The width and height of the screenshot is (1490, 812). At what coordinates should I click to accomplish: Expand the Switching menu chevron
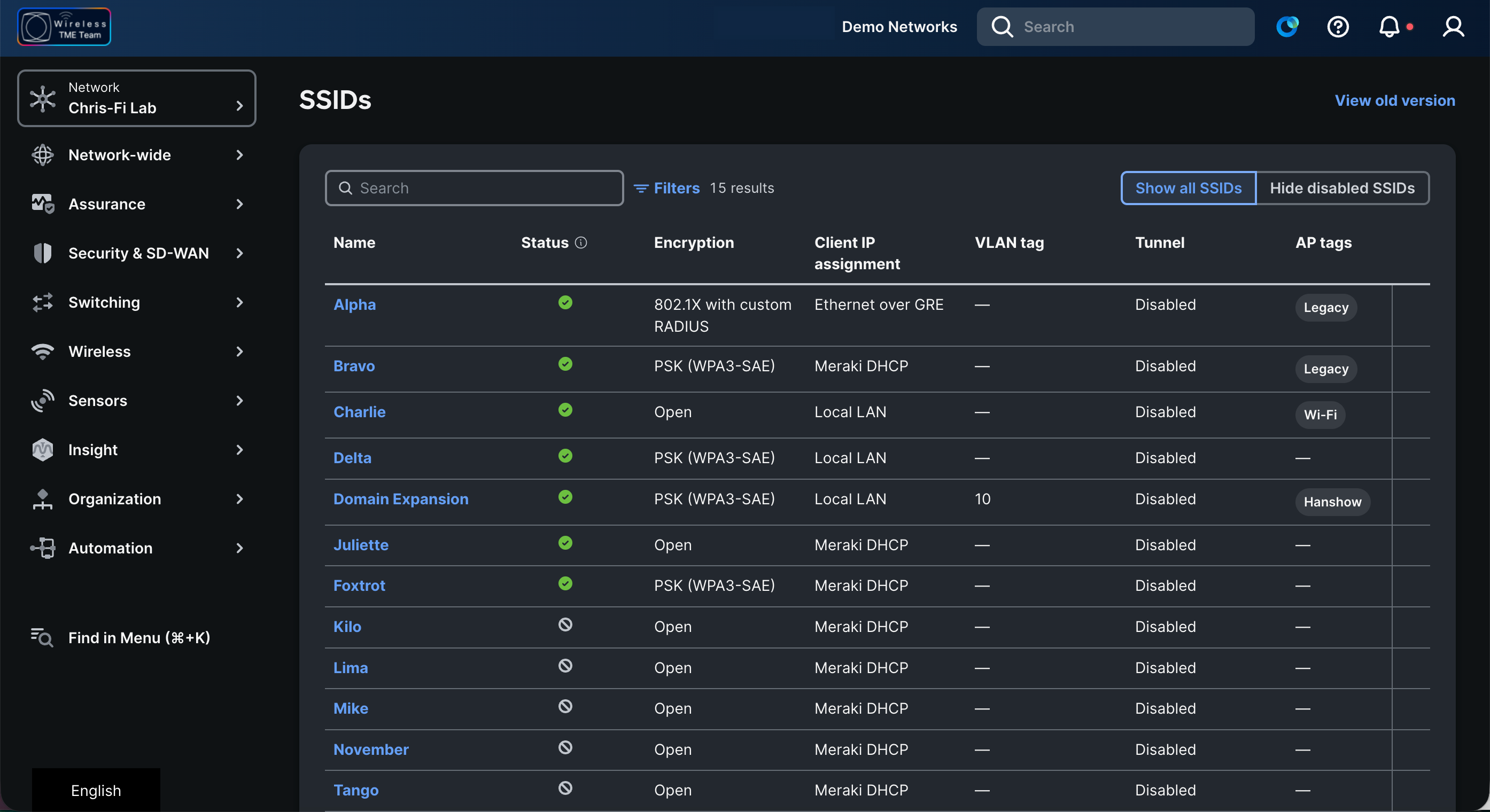(239, 302)
